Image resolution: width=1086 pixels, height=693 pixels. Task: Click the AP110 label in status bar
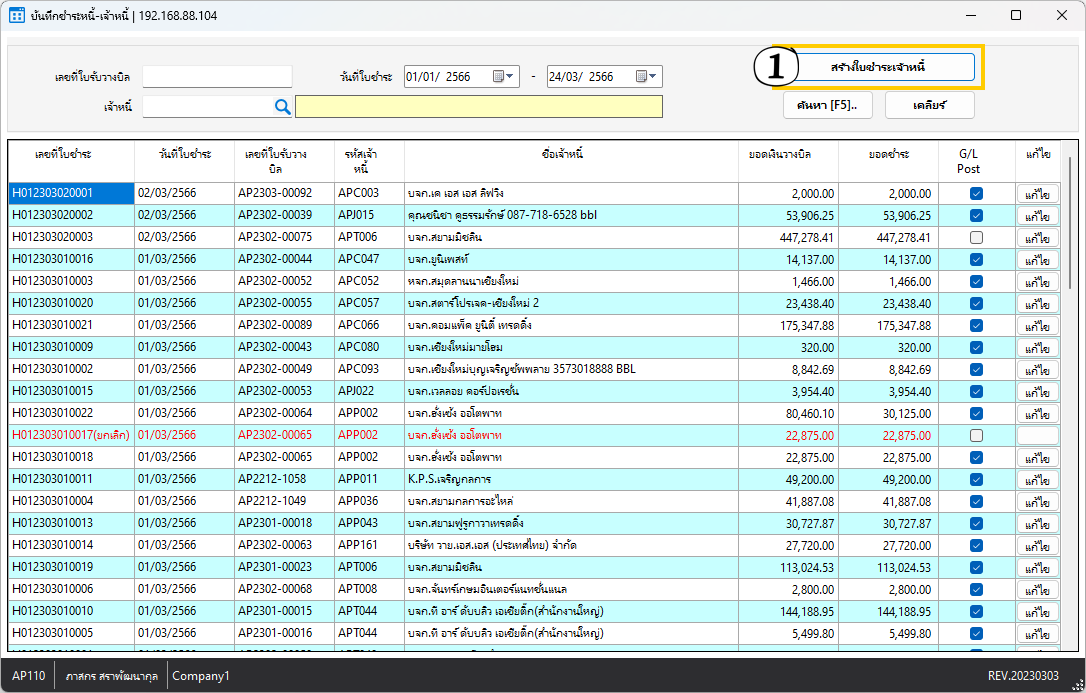pyautogui.click(x=28, y=676)
